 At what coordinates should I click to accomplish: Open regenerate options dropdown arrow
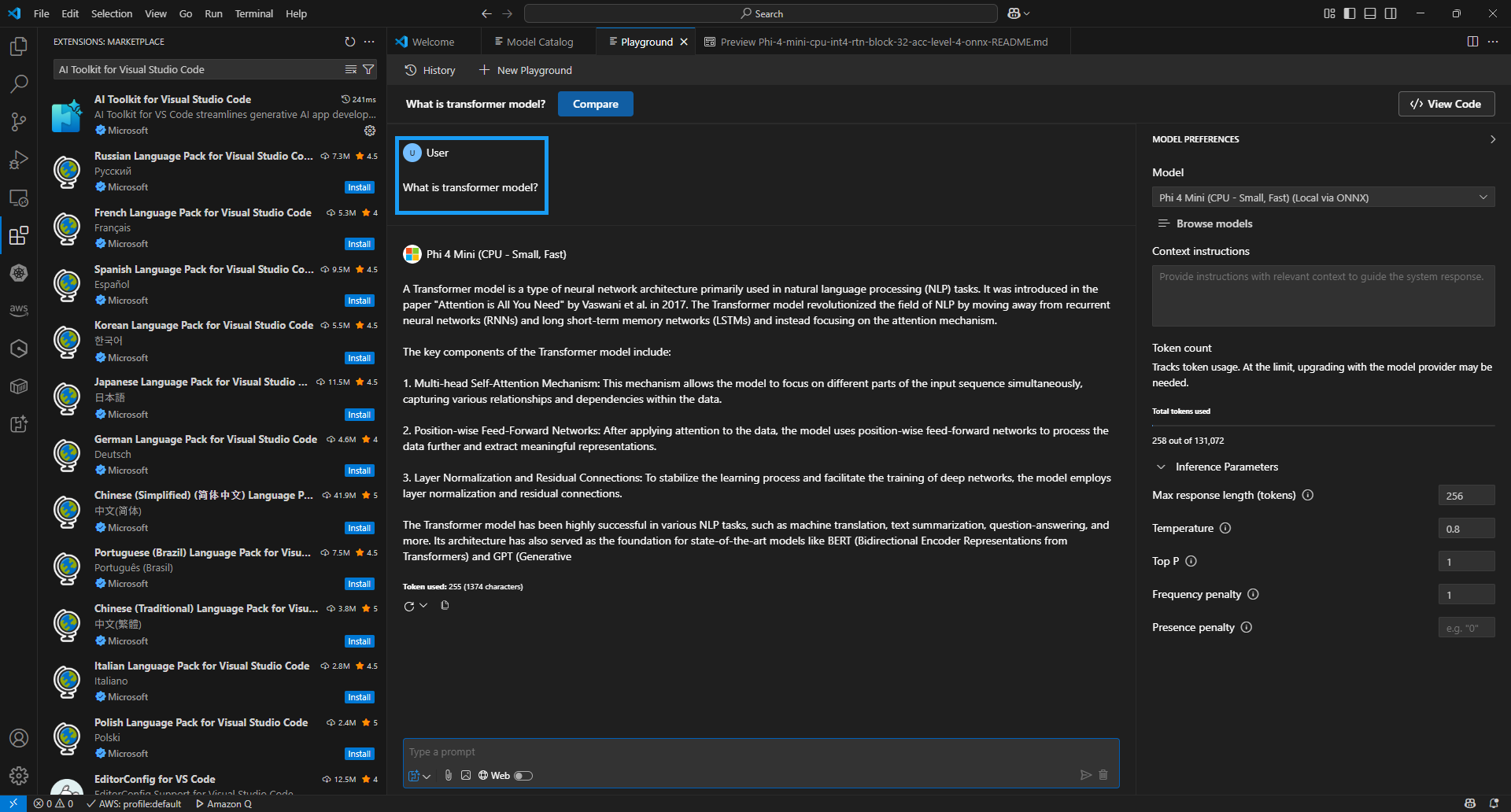423,605
